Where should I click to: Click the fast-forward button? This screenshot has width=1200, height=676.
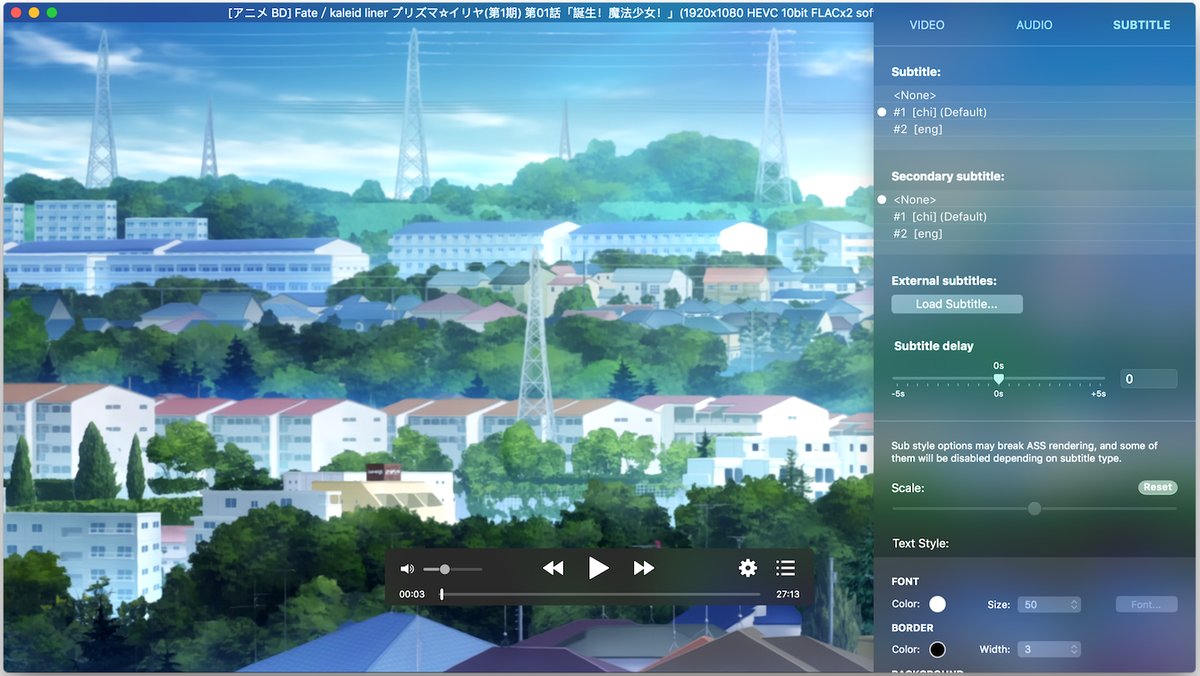pyautogui.click(x=644, y=568)
